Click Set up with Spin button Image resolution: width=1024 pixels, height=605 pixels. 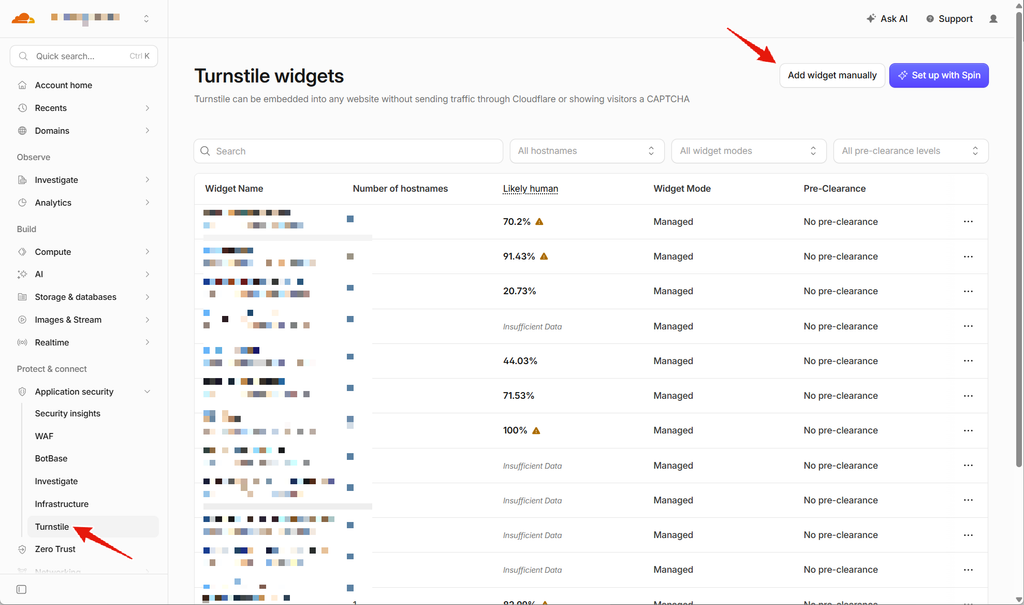click(x=938, y=75)
